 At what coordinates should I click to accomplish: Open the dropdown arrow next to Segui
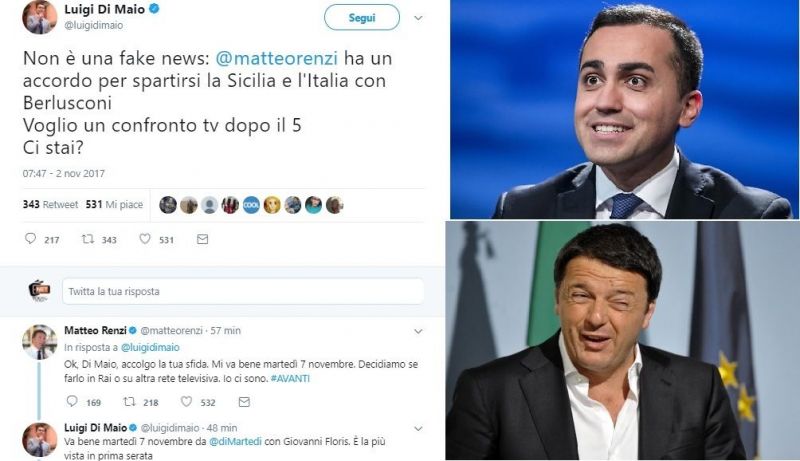[x=418, y=18]
